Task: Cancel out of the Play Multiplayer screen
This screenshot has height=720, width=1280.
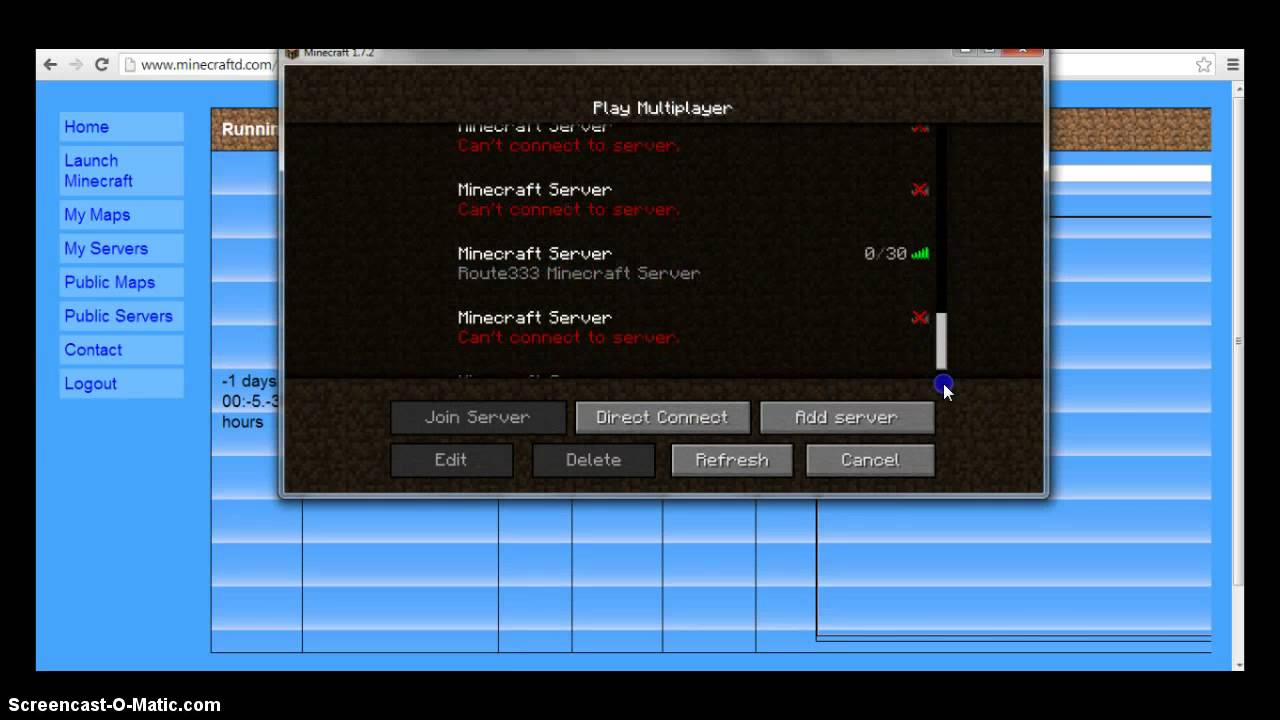Action: pos(870,460)
